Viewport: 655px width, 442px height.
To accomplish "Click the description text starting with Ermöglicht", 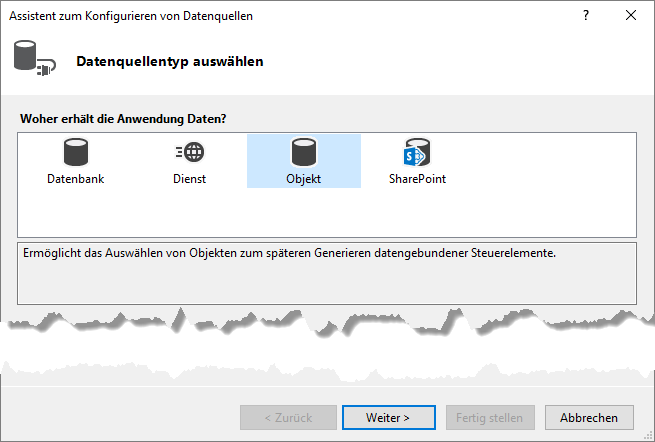I will (x=289, y=253).
